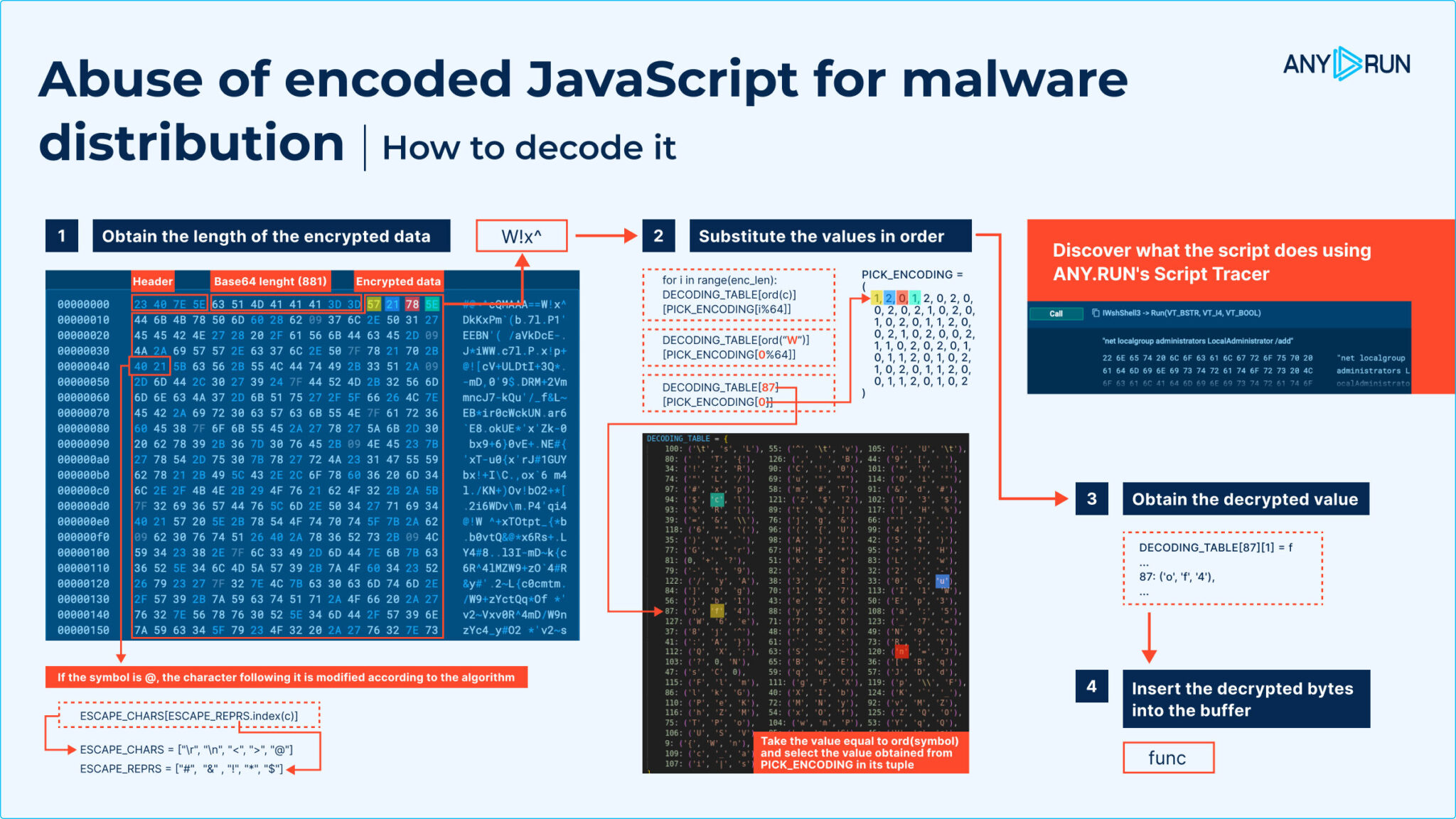Click 'Substitute the values in order' banner

coord(830,236)
